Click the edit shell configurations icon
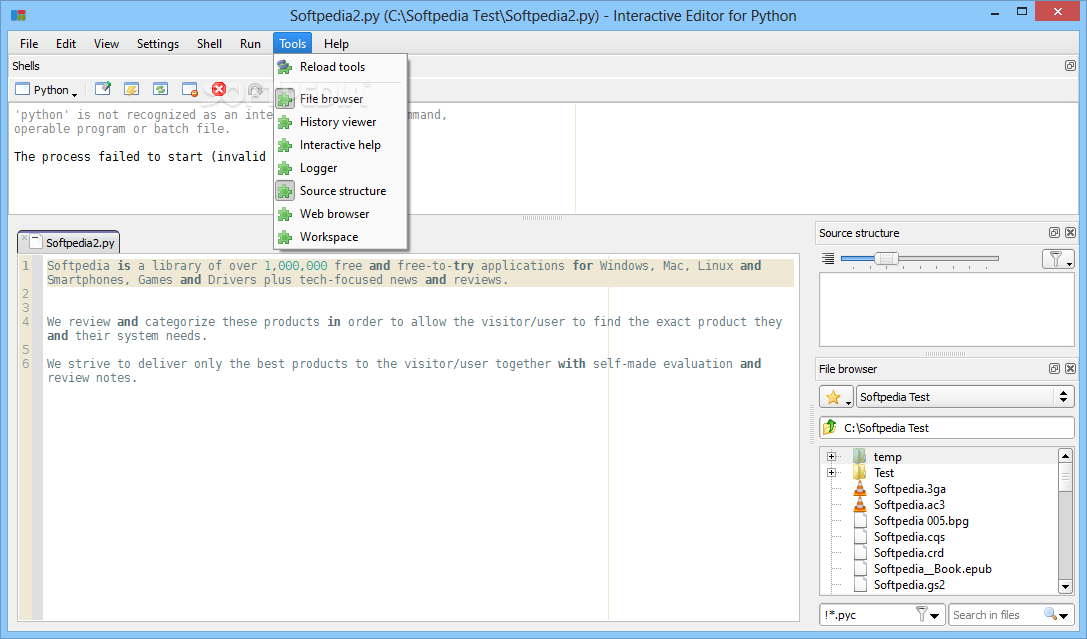Viewport: 1087px width, 639px height. click(x=103, y=89)
